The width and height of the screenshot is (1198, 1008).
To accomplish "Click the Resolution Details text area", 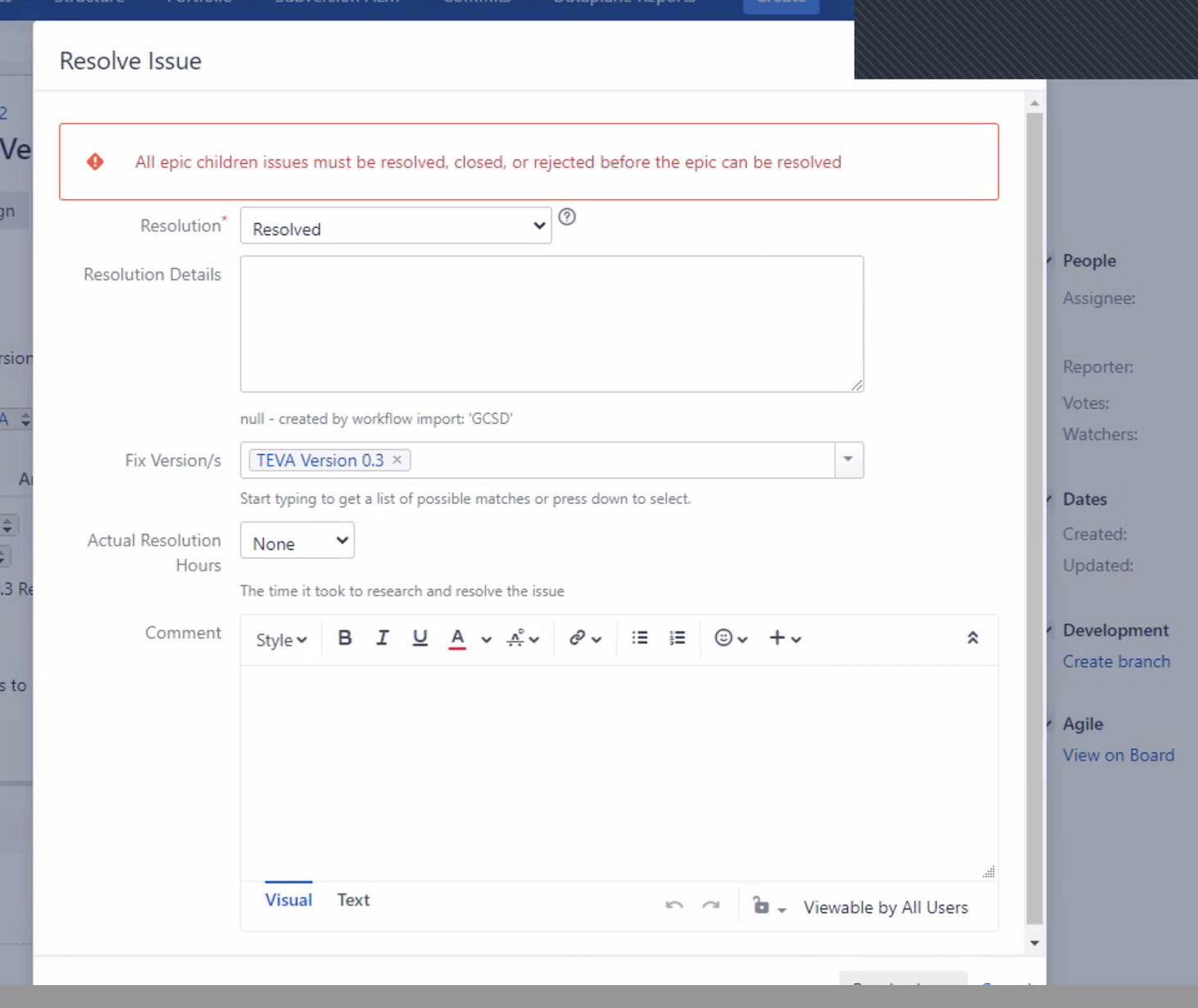I will (x=551, y=324).
